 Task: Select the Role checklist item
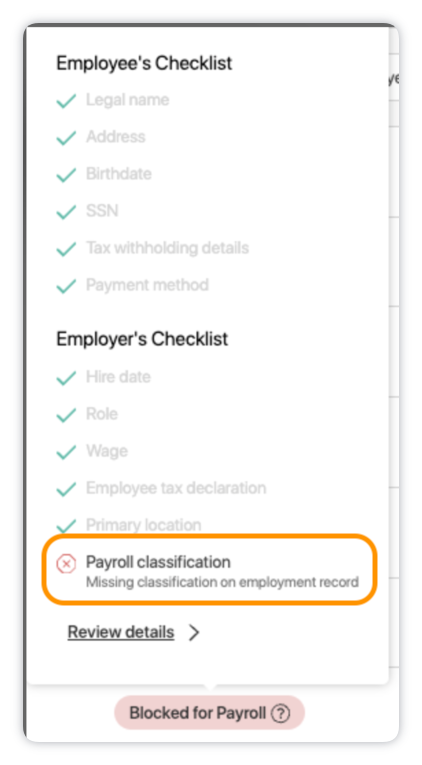102,414
